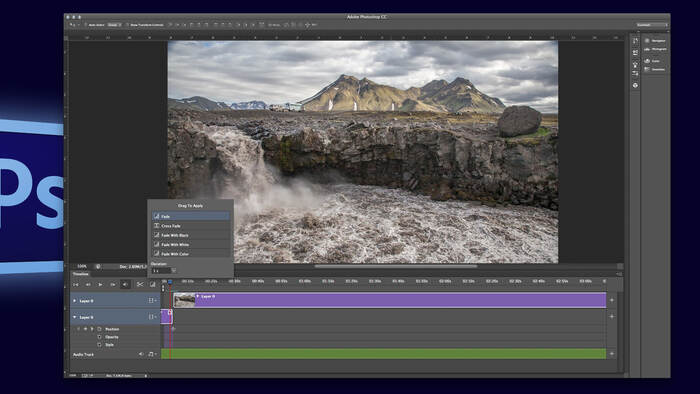Open the Navigator panel
This screenshot has height=394, width=700.
(655, 41)
